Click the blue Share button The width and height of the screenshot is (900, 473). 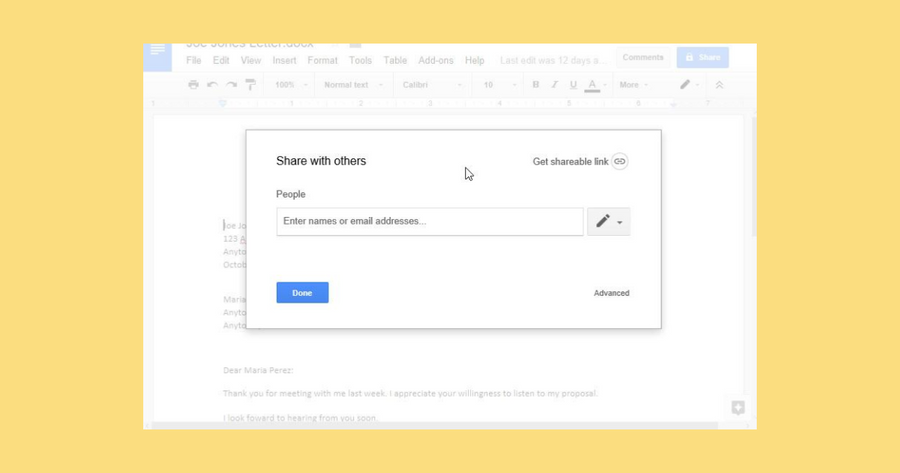point(703,57)
